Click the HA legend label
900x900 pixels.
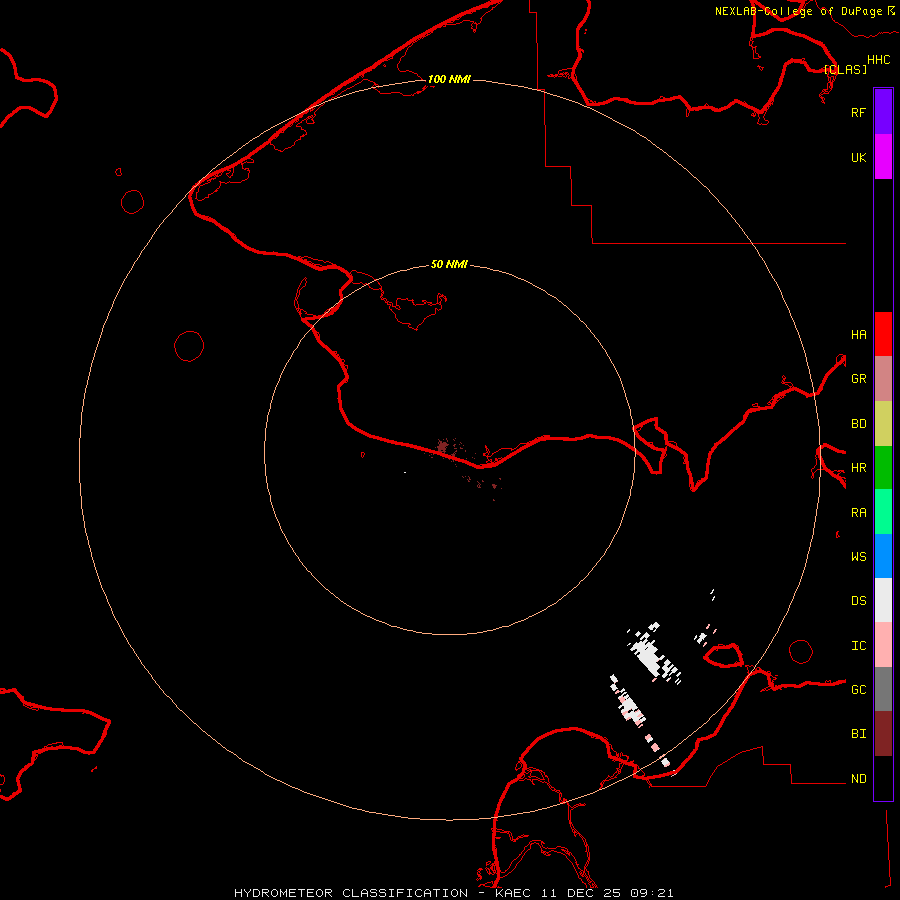858,335
